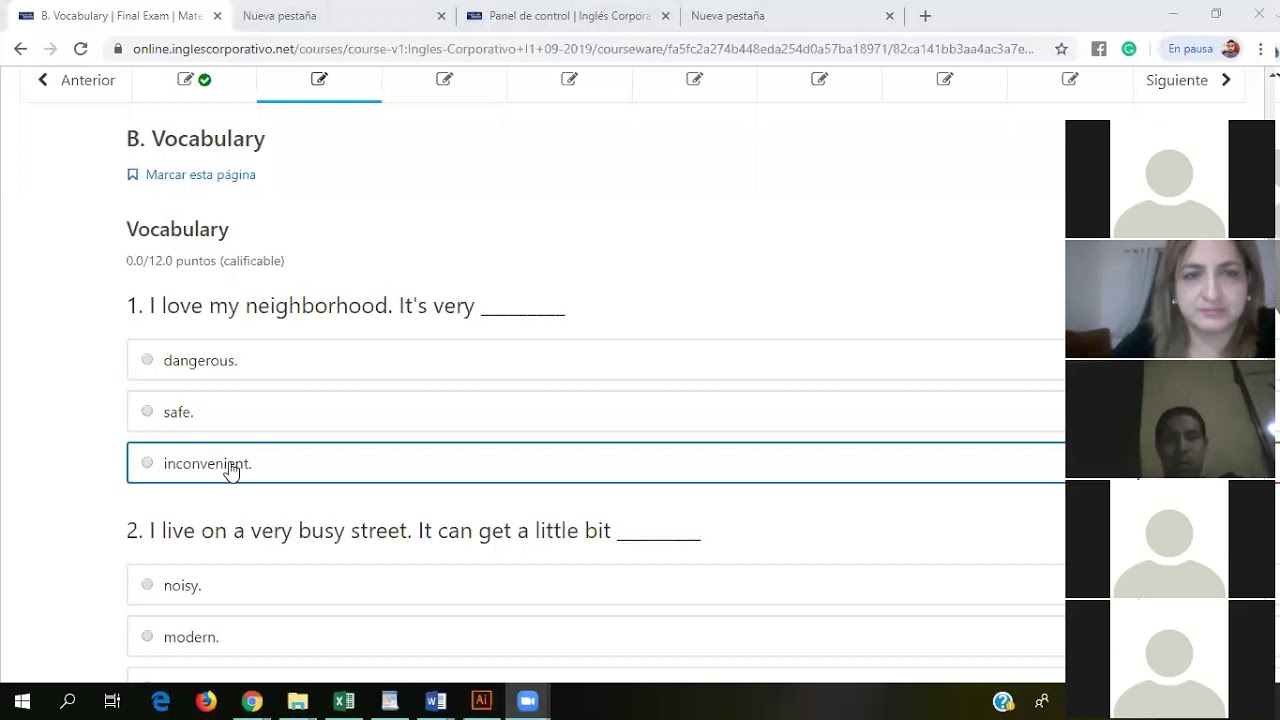Viewport: 1280px width, 720px height.
Task: Select the 'inconvenient.' answer
Action: point(596,463)
